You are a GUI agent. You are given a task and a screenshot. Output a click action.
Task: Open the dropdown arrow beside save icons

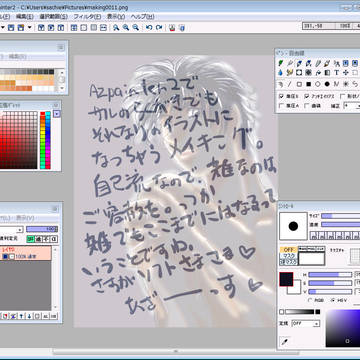(x=30, y=28)
